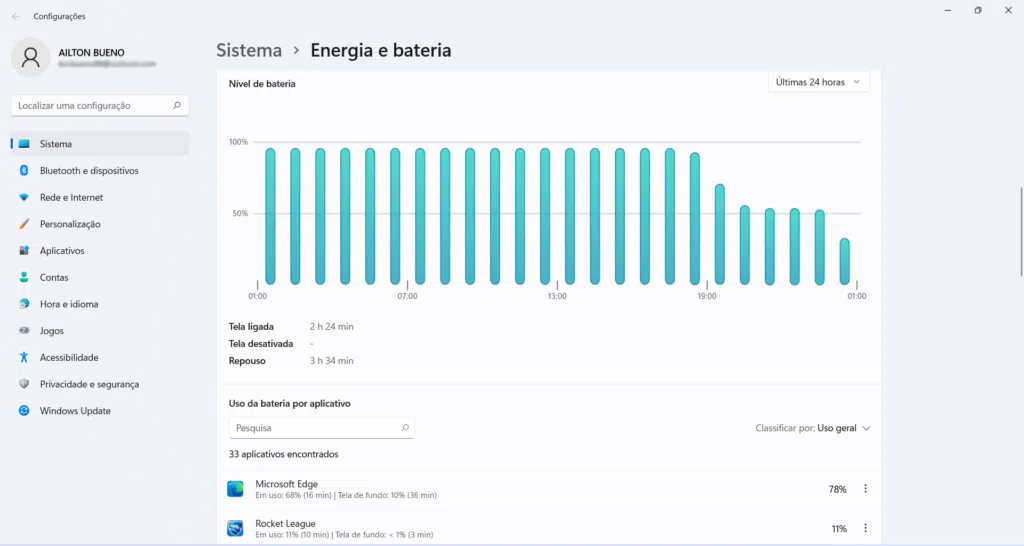This screenshot has height=546, width=1024.
Task: Open Rede e Internet section
Action: point(71,198)
